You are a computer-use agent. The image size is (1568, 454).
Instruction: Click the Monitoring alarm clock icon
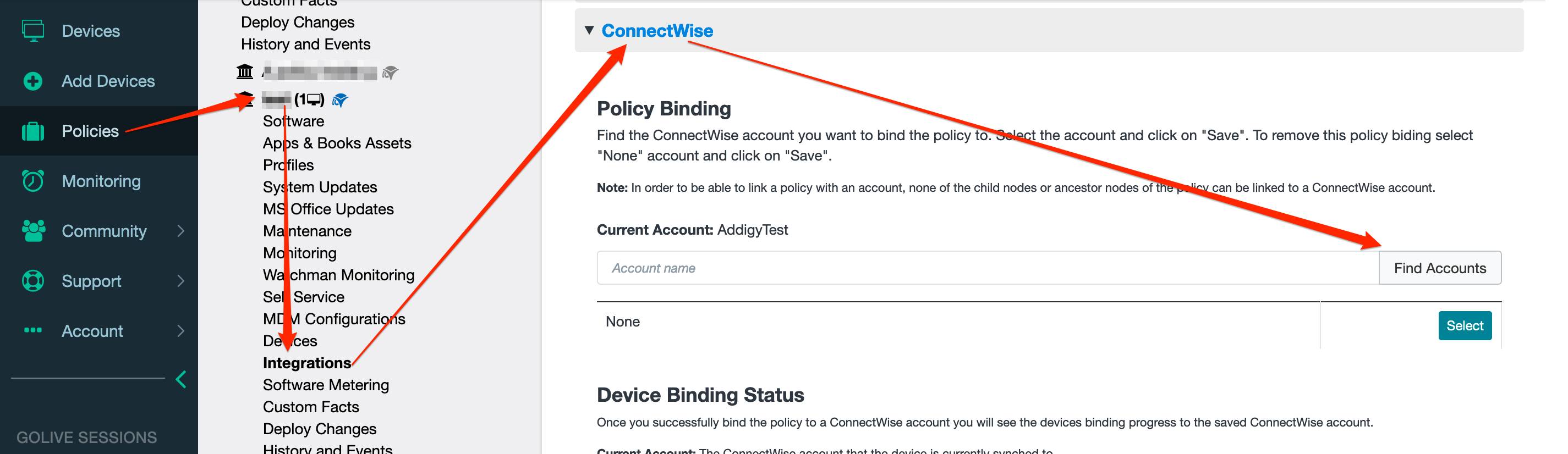pos(33,180)
